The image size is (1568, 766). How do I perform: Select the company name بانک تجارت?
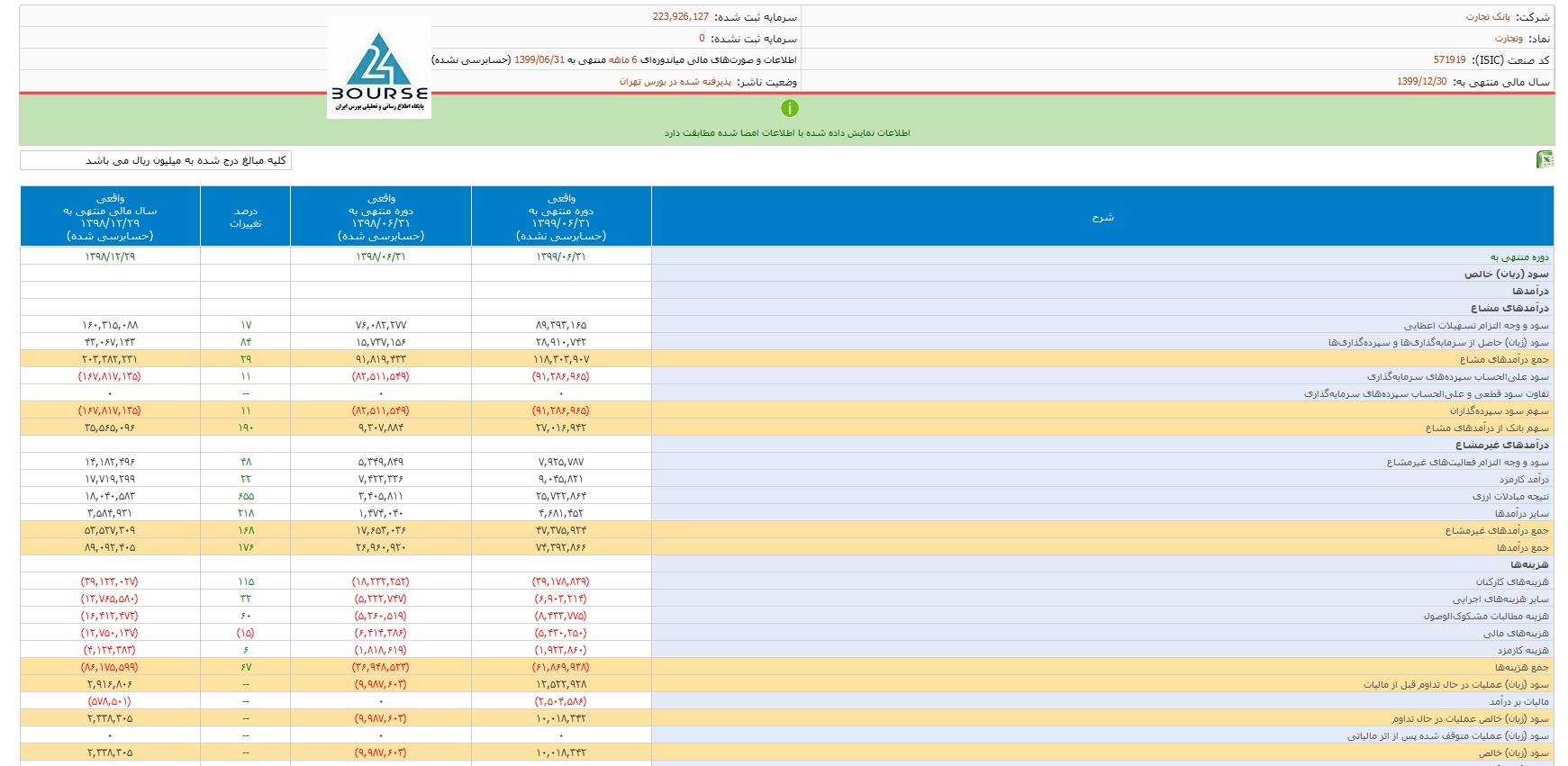pyautogui.click(x=1488, y=17)
